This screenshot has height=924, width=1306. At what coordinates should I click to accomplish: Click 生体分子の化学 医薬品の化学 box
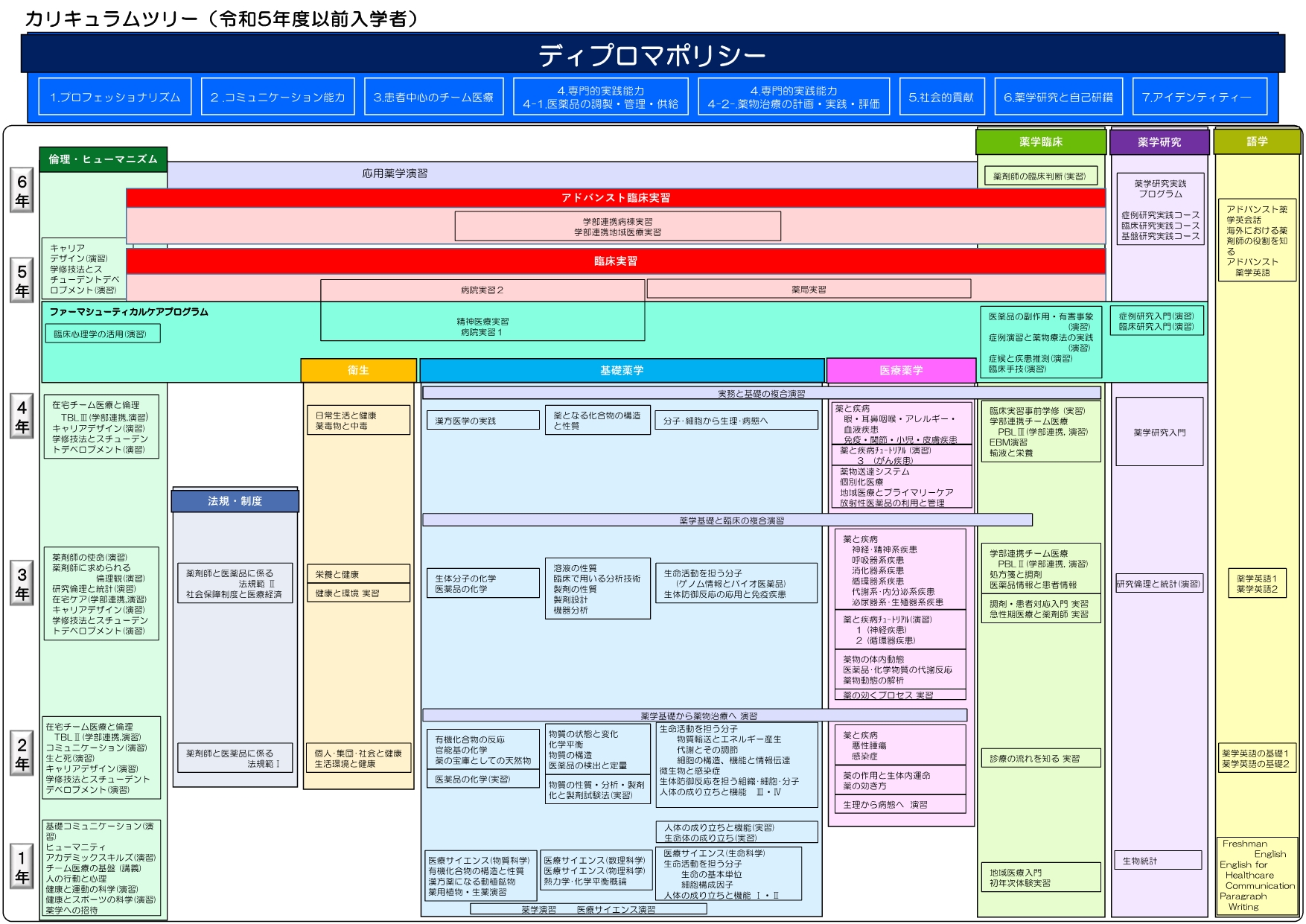click(482, 583)
